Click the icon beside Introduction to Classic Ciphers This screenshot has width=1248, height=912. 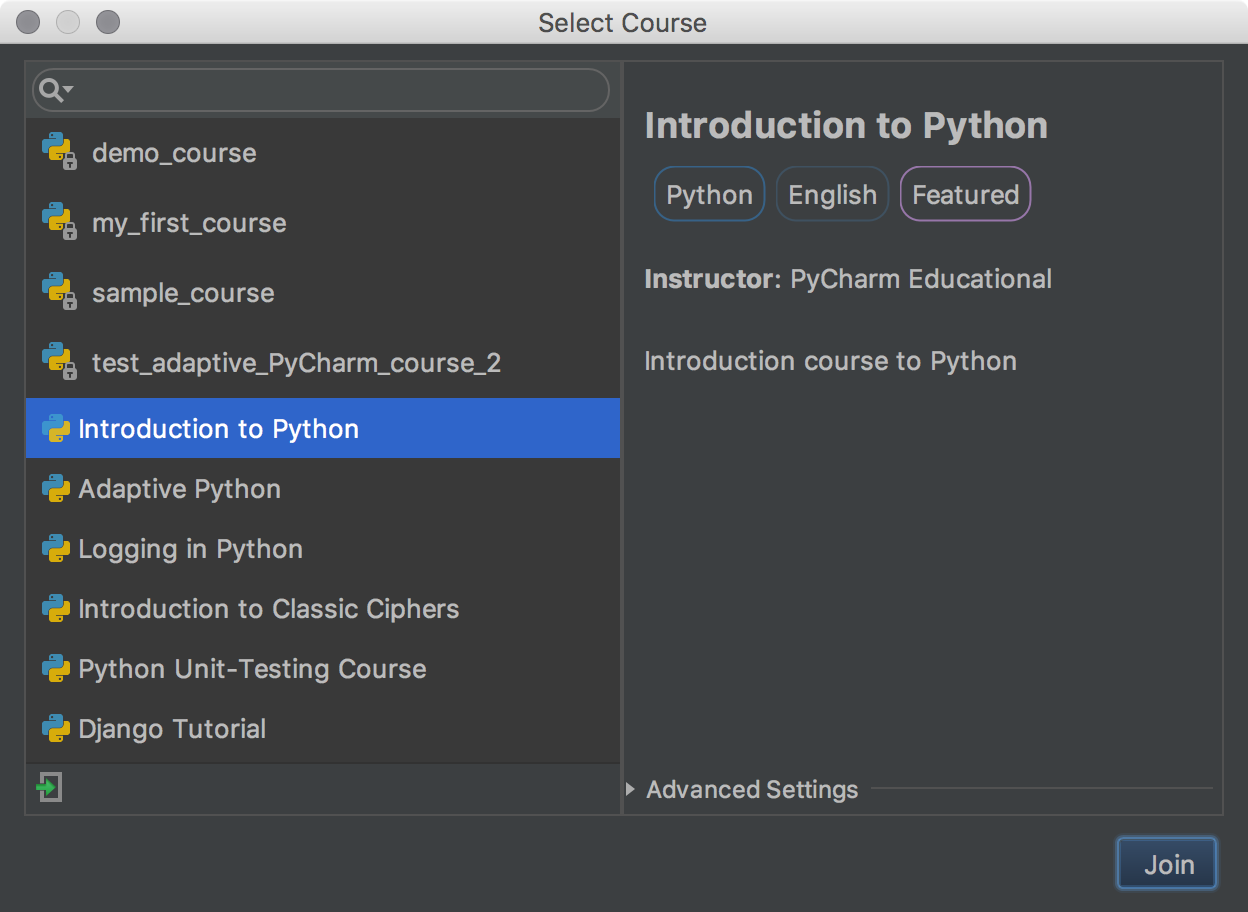coord(56,608)
